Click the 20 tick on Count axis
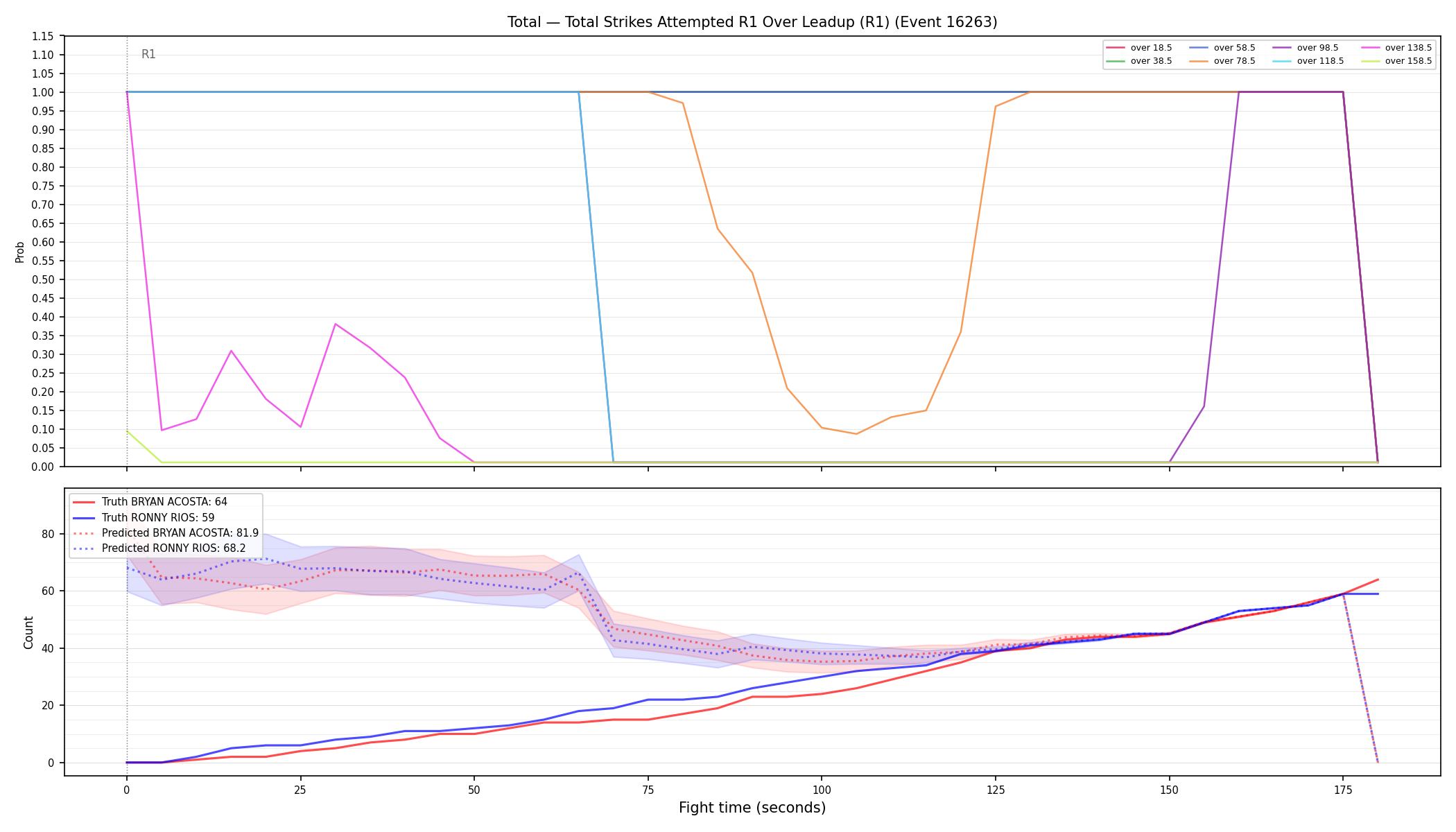Screen dimensions: 1456x832 tap(48, 706)
